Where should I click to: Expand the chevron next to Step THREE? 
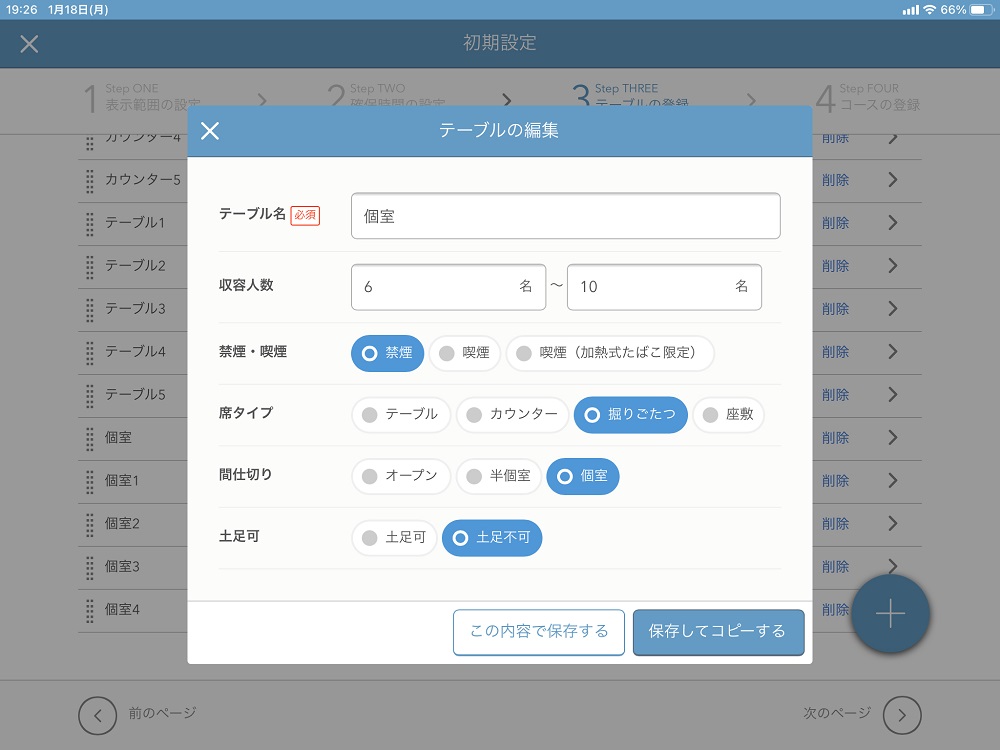pos(752,101)
